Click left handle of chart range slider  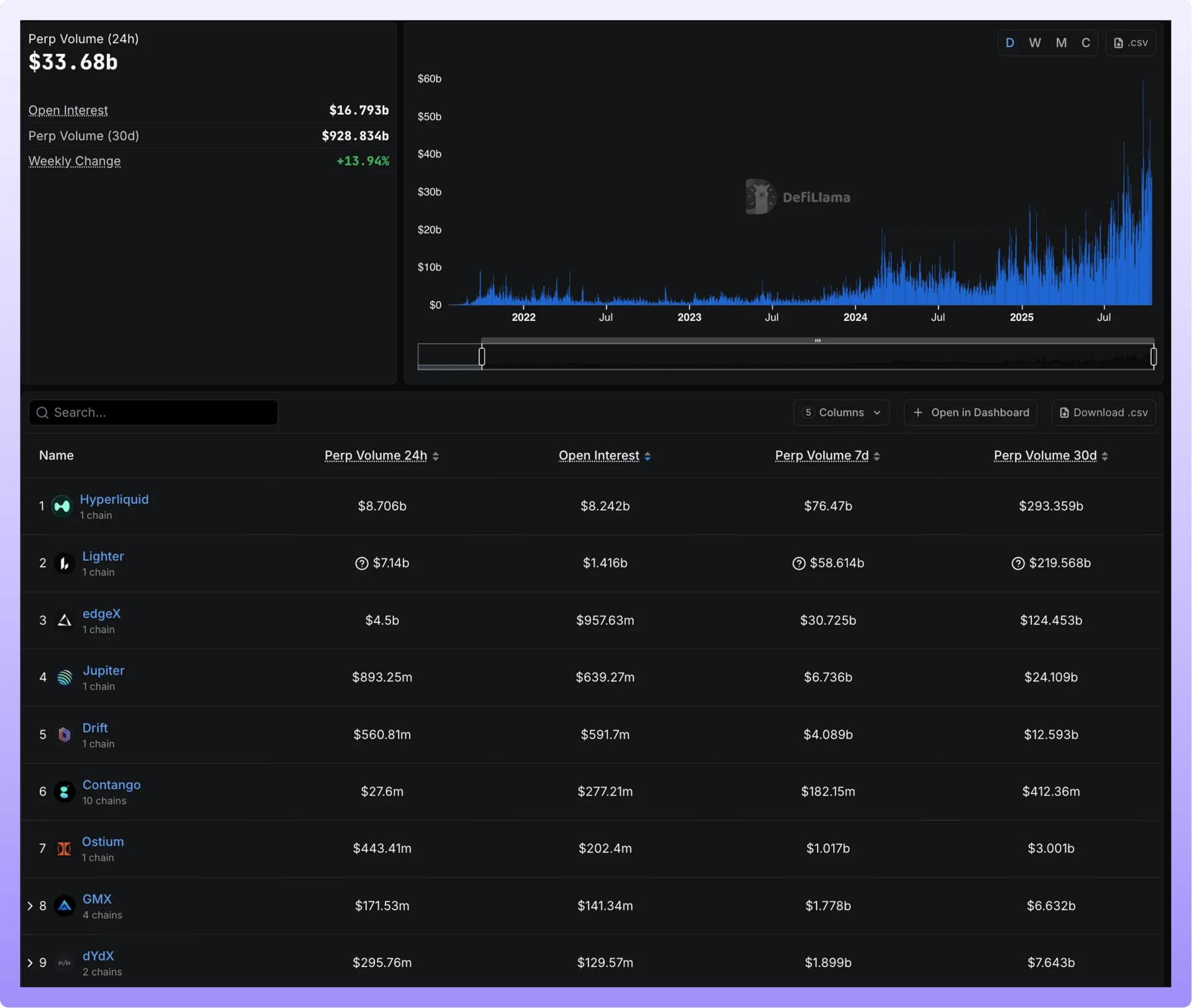pyautogui.click(x=482, y=356)
